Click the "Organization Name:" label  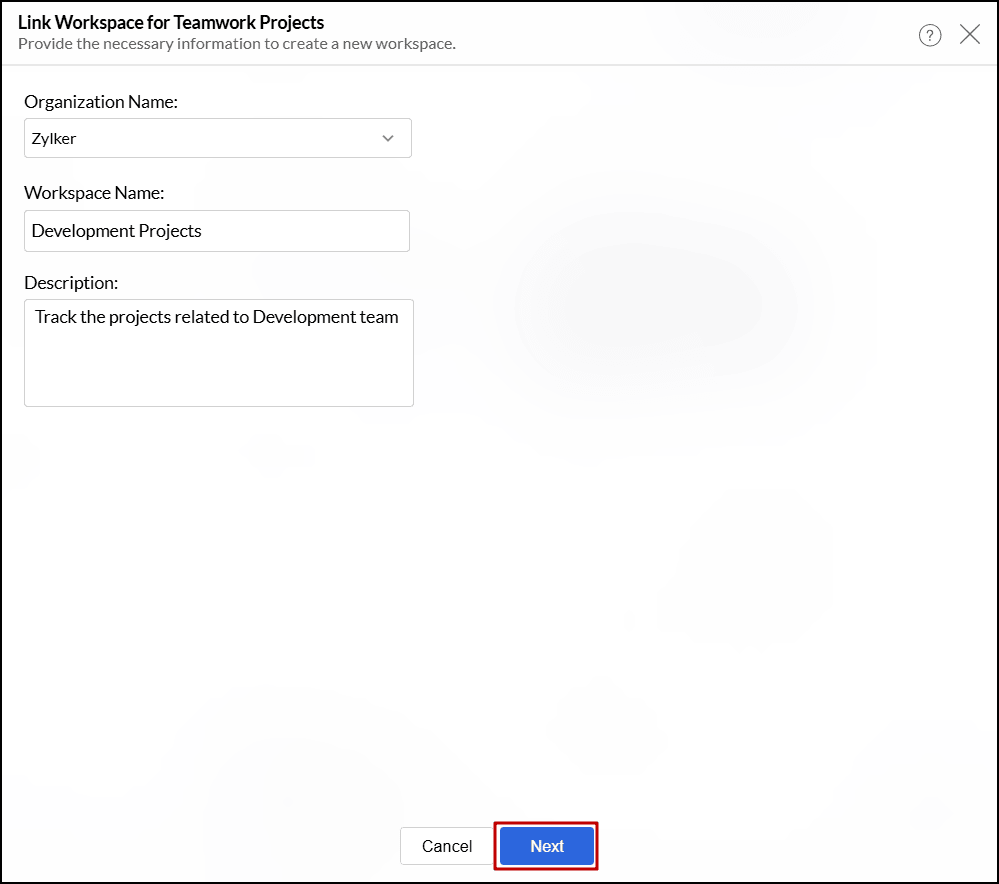101,102
